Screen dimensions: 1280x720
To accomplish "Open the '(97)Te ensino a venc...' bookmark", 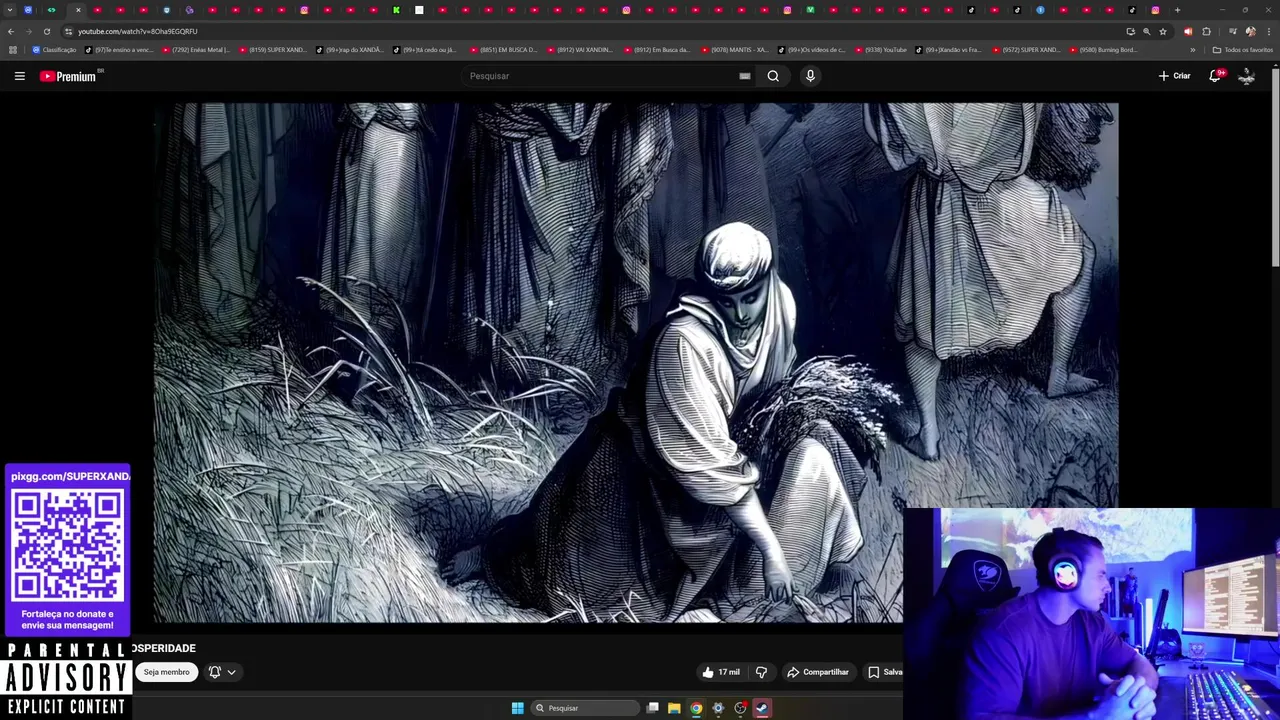I will tap(119, 50).
